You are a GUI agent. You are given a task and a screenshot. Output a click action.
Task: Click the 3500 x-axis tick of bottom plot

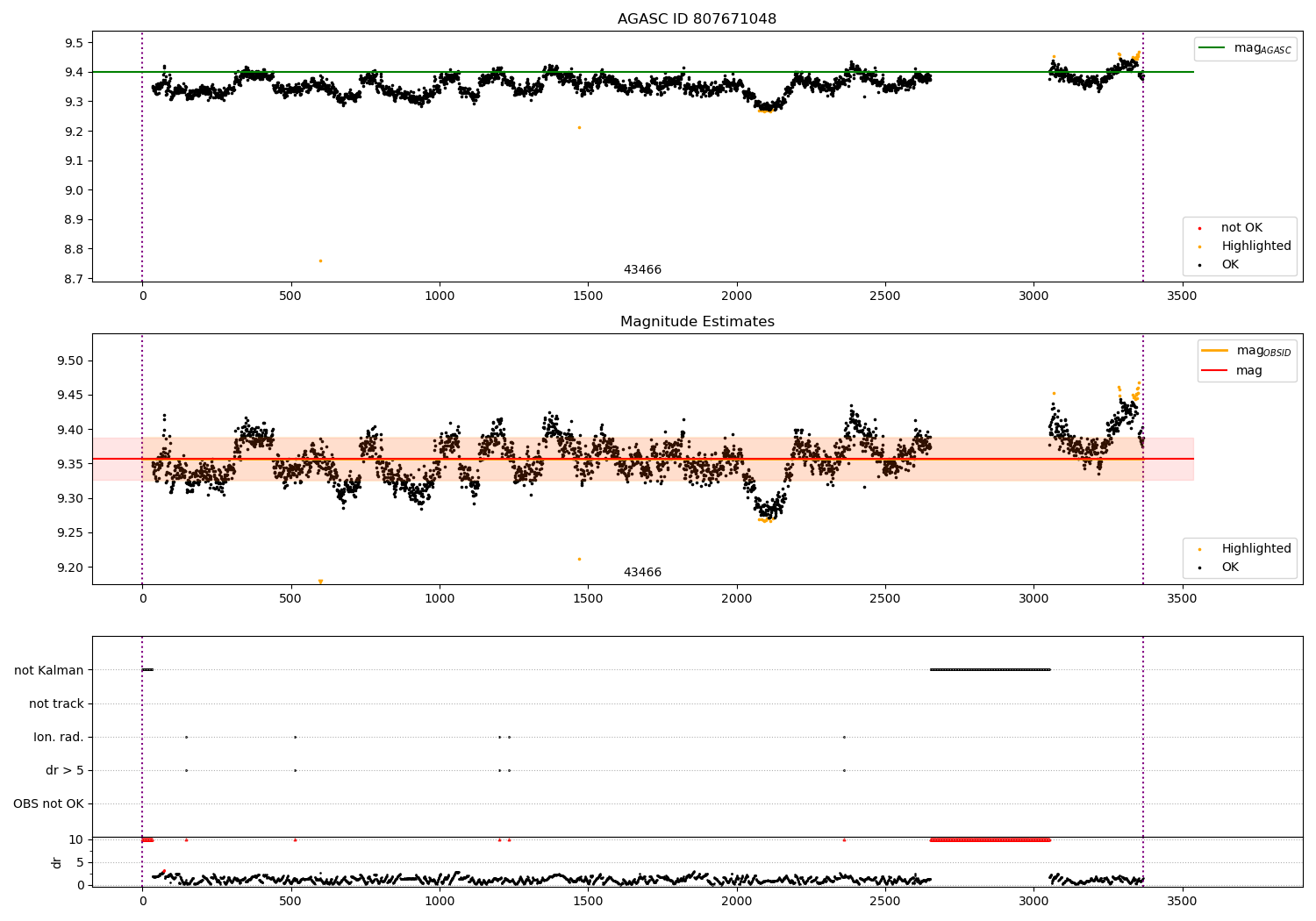(1182, 901)
